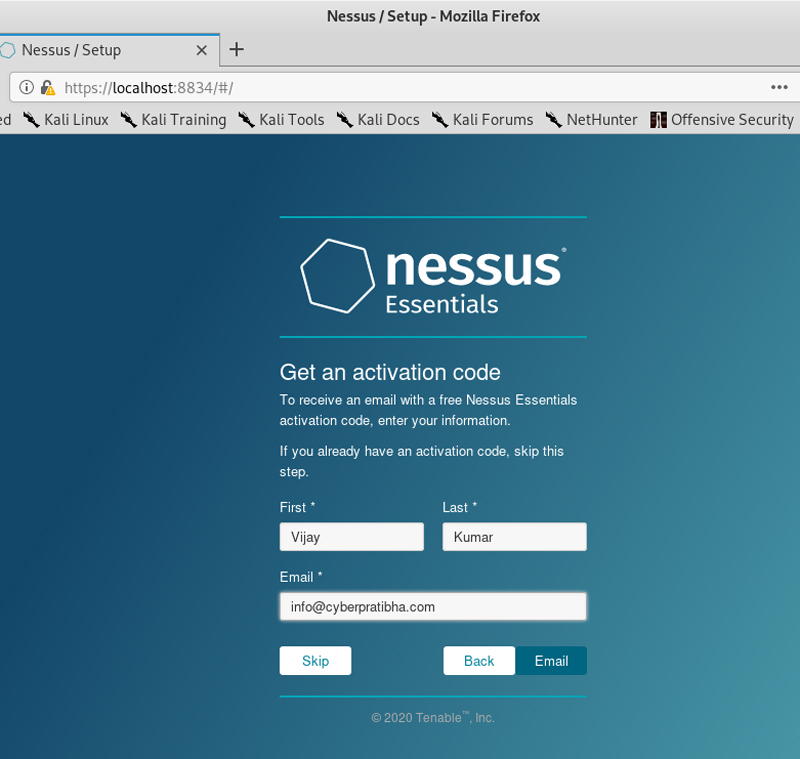Open the Kali Forums bookmark
Screen dimensions: 800x759
(x=483, y=119)
